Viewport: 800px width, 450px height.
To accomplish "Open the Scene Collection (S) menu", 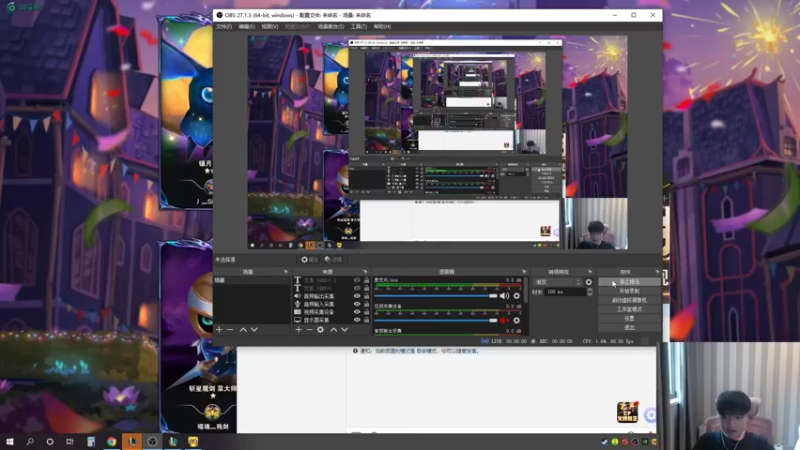I will pyautogui.click(x=331, y=27).
